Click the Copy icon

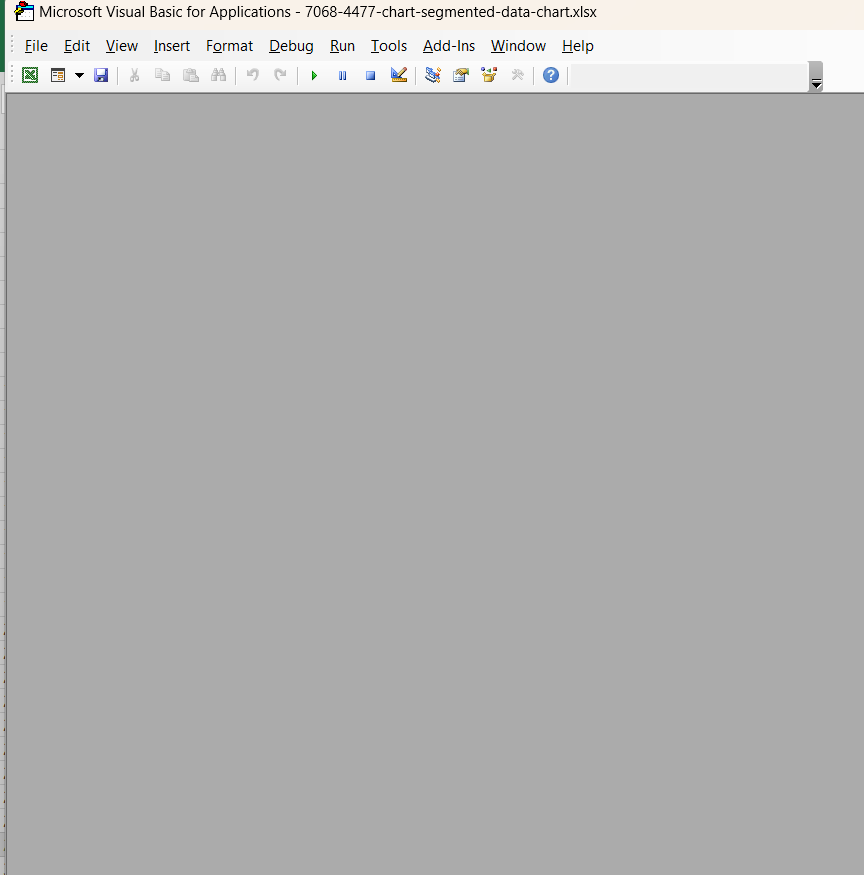162,75
